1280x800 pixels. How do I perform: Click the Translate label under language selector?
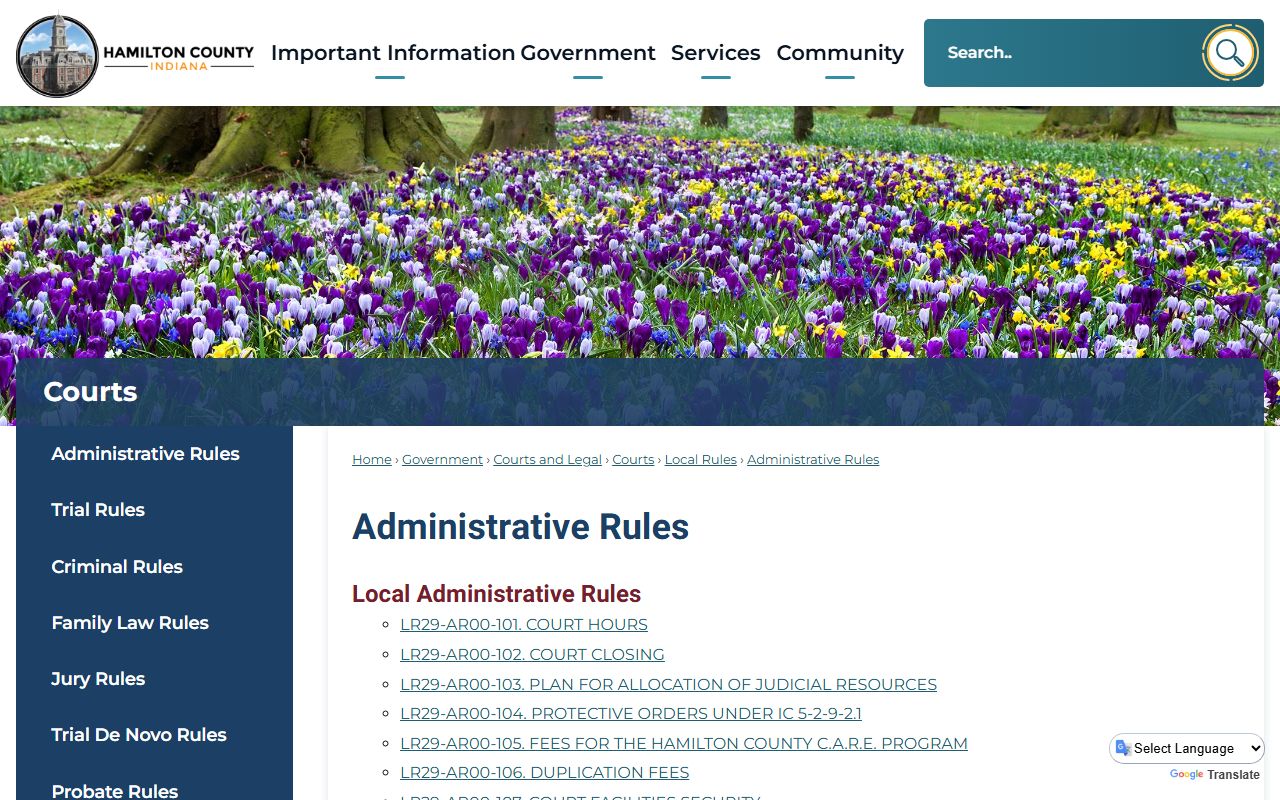1234,775
